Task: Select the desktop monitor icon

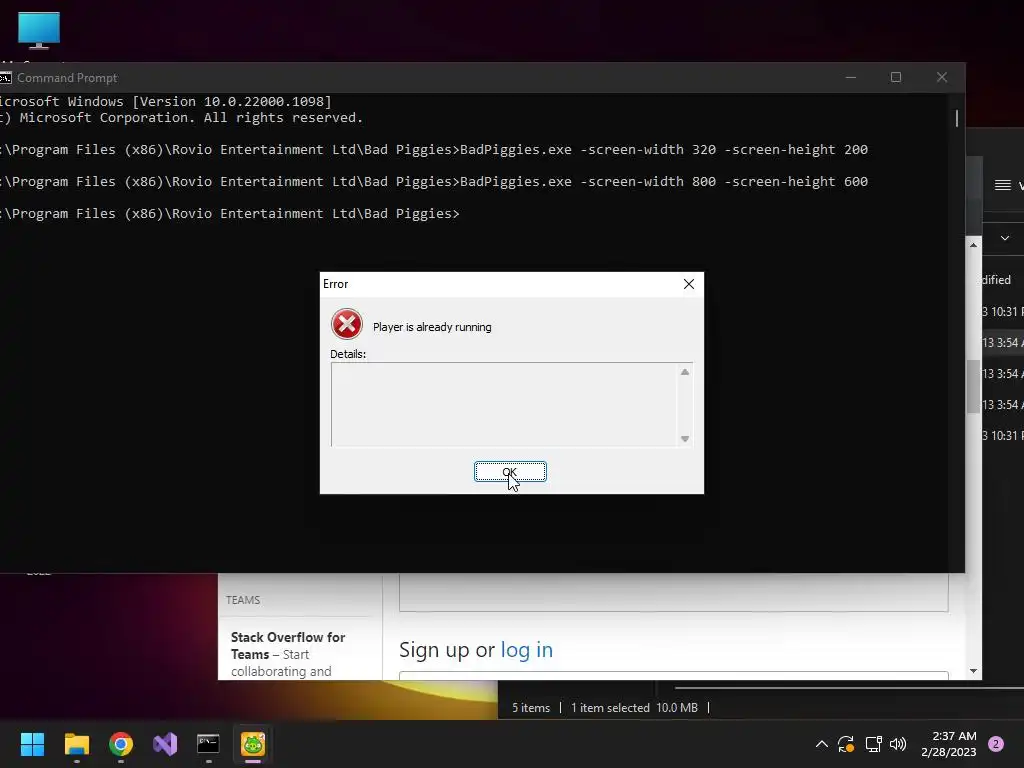Action: coord(39,31)
